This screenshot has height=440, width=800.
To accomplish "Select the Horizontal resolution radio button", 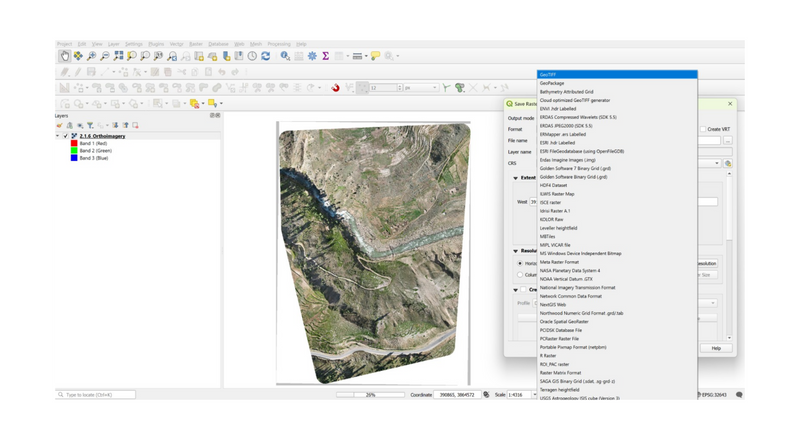I will coord(520,263).
